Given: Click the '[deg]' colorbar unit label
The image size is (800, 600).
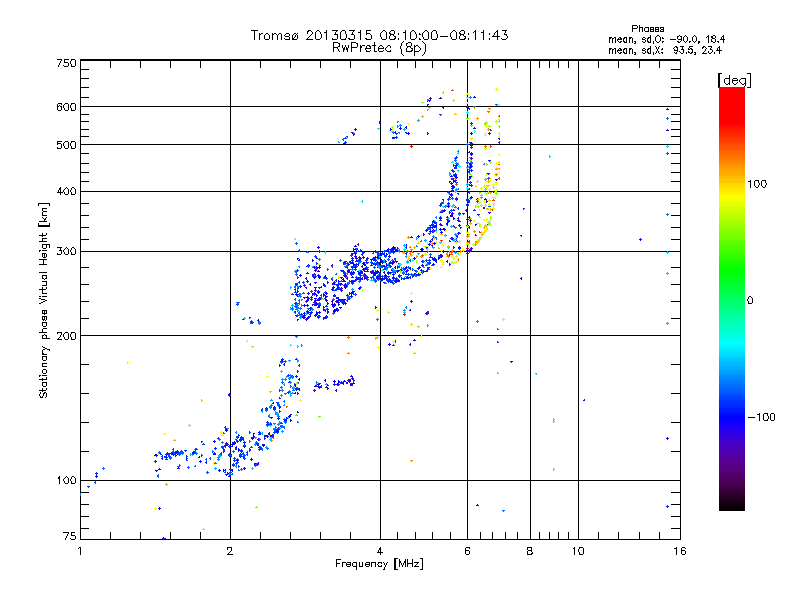Looking at the screenshot, I should click(x=734, y=80).
